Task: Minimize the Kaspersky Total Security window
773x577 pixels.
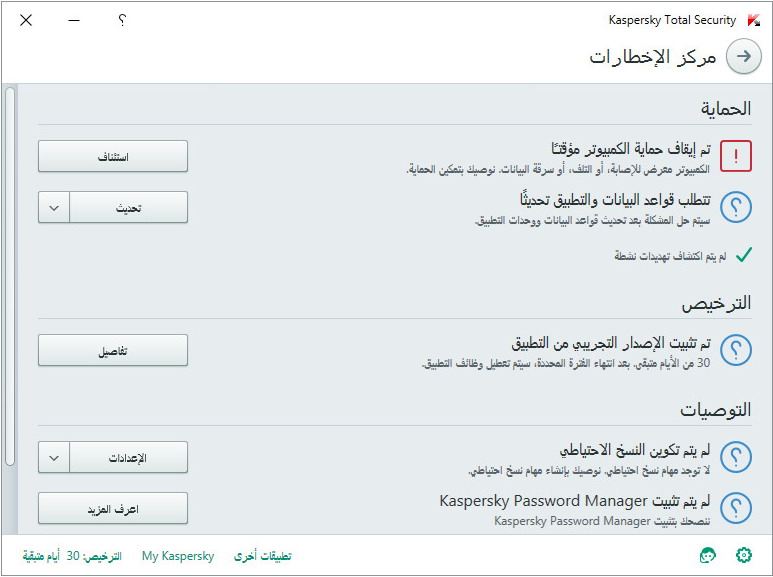Action: tap(74, 20)
